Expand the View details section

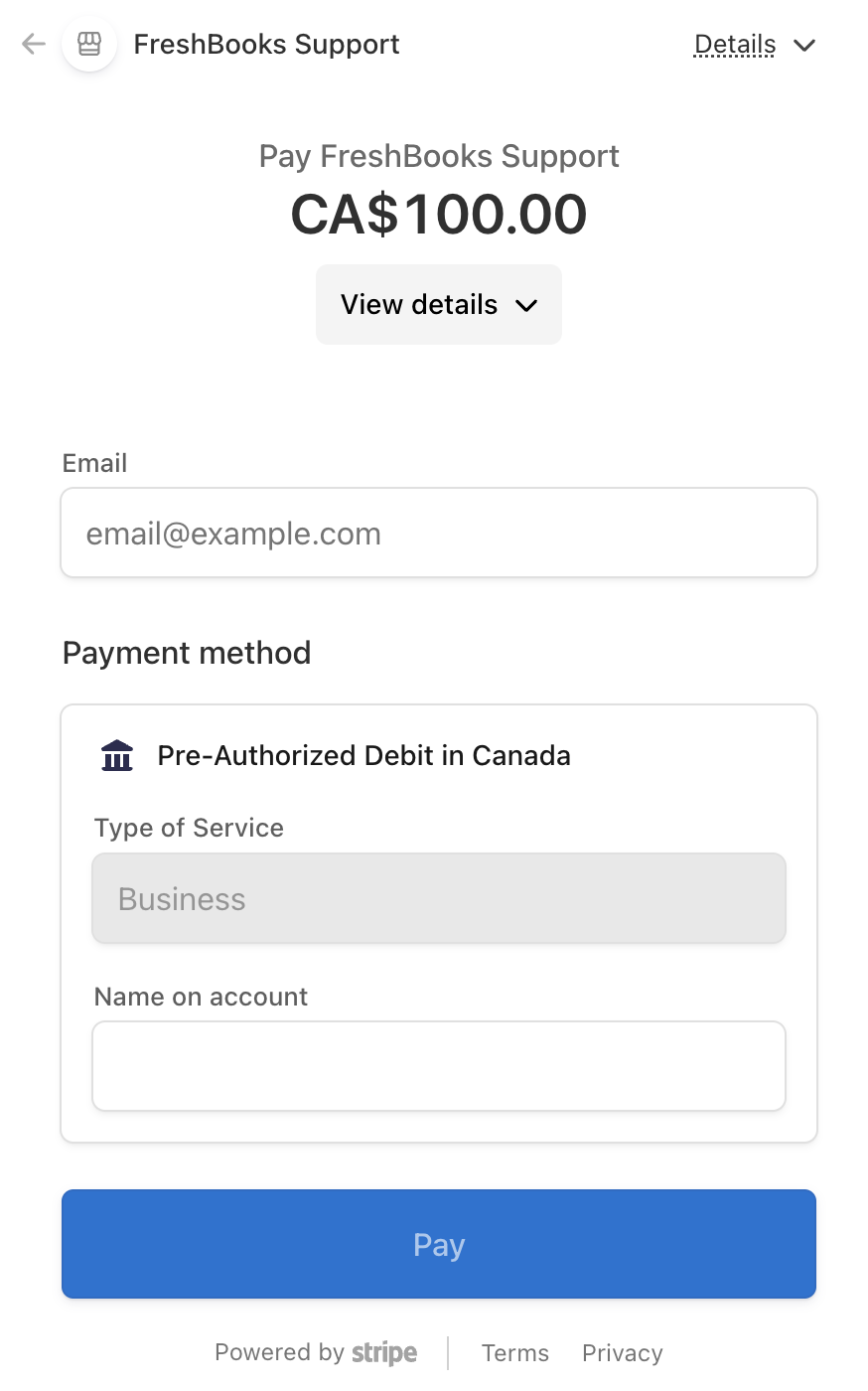click(x=438, y=304)
